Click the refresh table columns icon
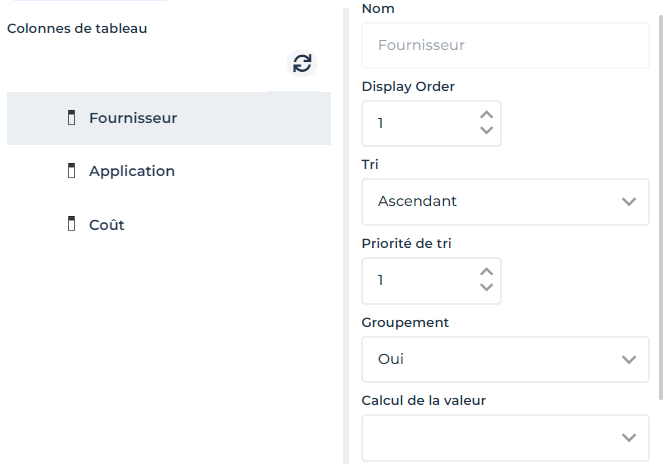This screenshot has width=668, height=470. point(302,64)
